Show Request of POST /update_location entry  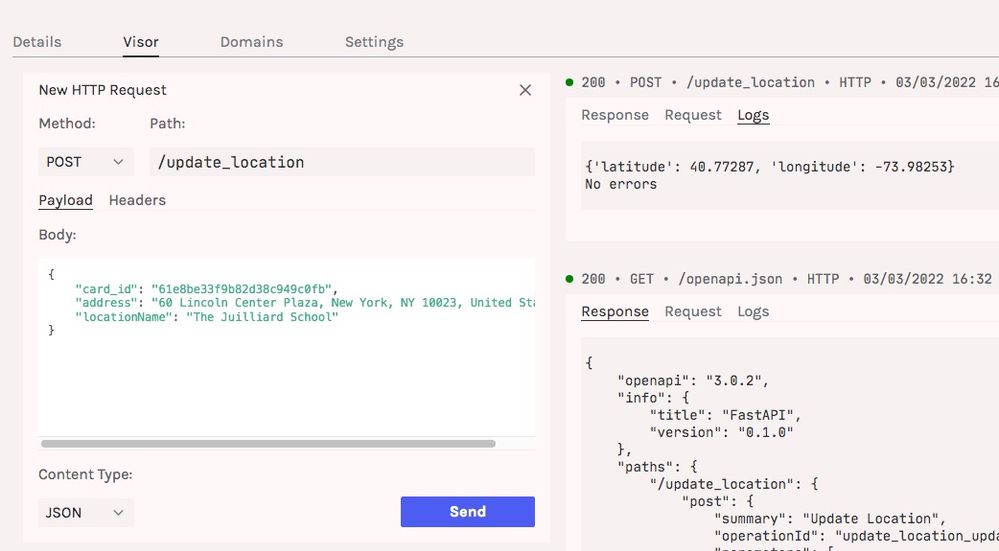tap(693, 115)
